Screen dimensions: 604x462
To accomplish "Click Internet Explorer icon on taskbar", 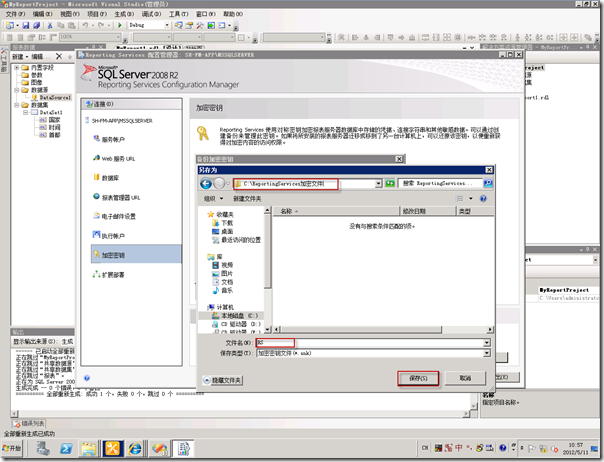I will pyautogui.click(x=135, y=449).
